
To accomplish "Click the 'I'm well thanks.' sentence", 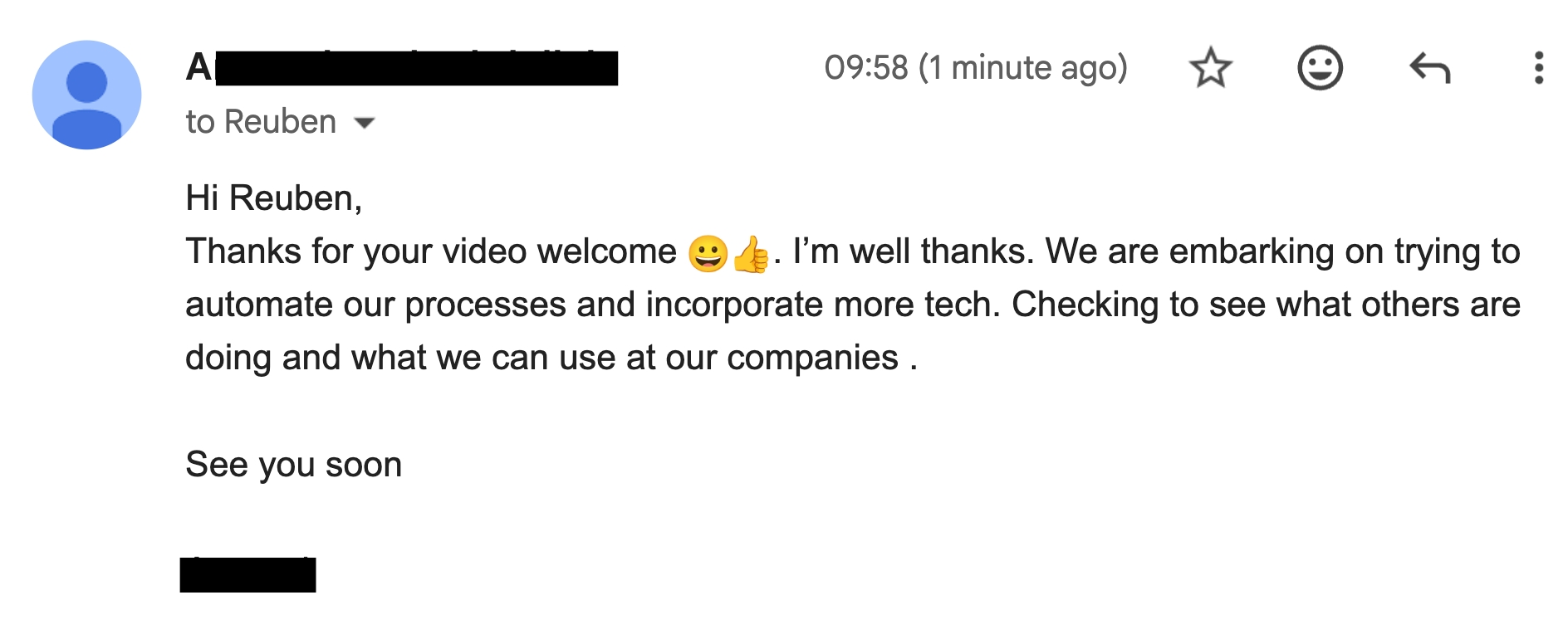I will click(914, 251).
